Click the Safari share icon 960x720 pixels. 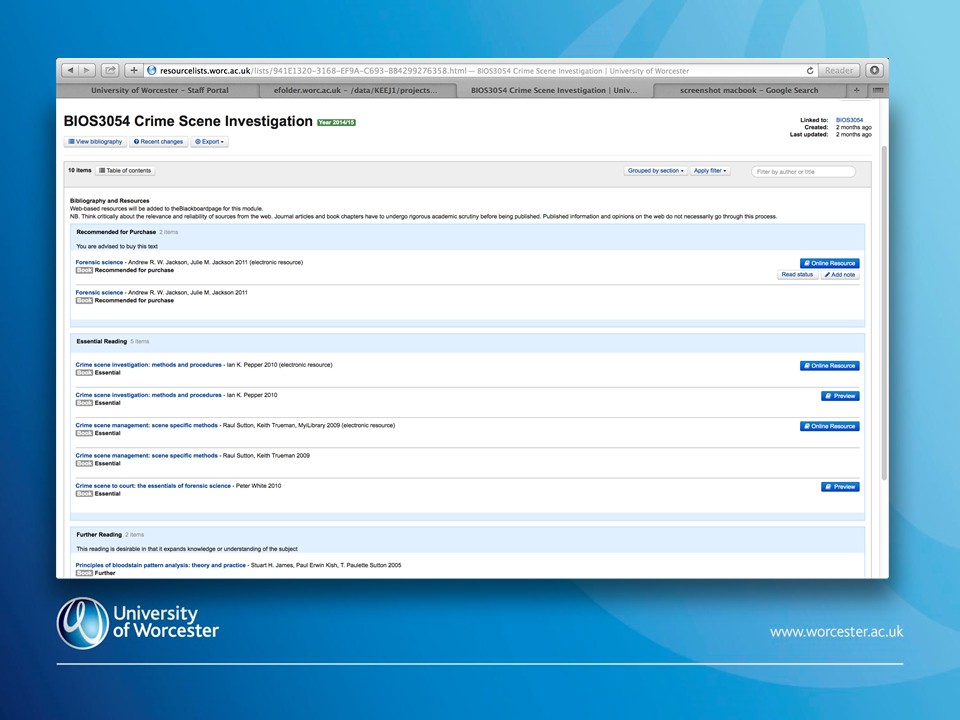tap(110, 71)
